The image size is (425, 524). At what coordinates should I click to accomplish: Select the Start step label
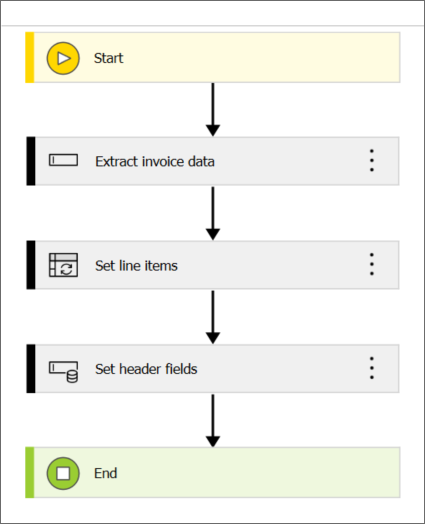[109, 58]
